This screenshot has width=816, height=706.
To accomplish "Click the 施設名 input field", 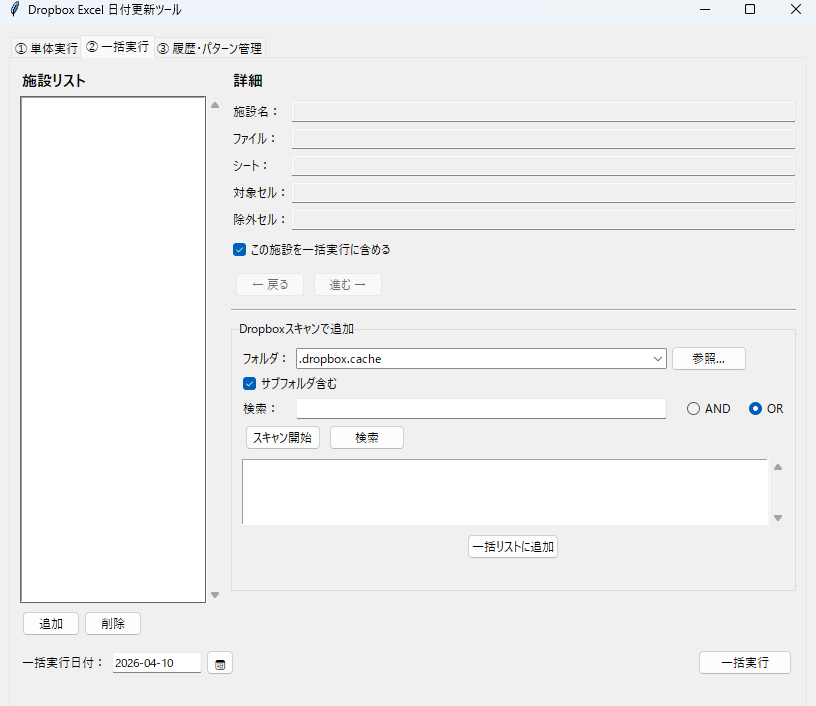I will pos(543,111).
